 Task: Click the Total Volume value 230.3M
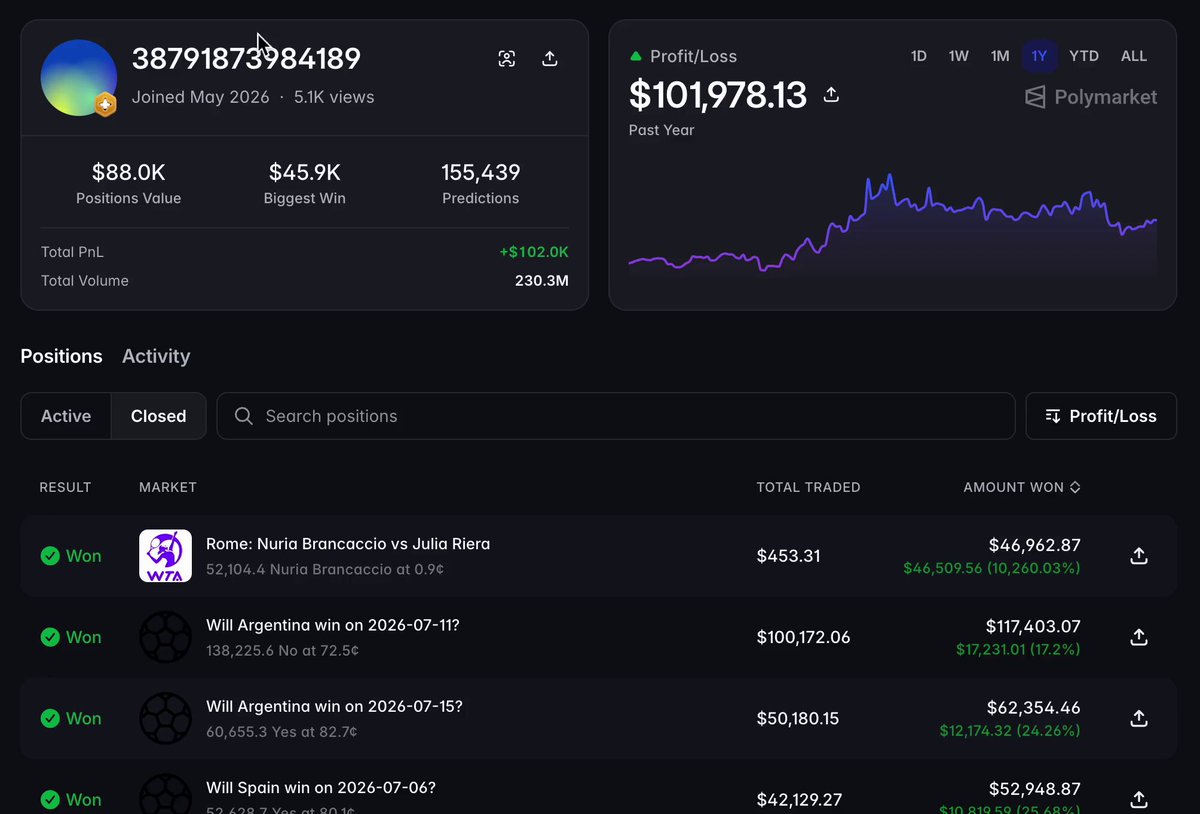click(542, 281)
